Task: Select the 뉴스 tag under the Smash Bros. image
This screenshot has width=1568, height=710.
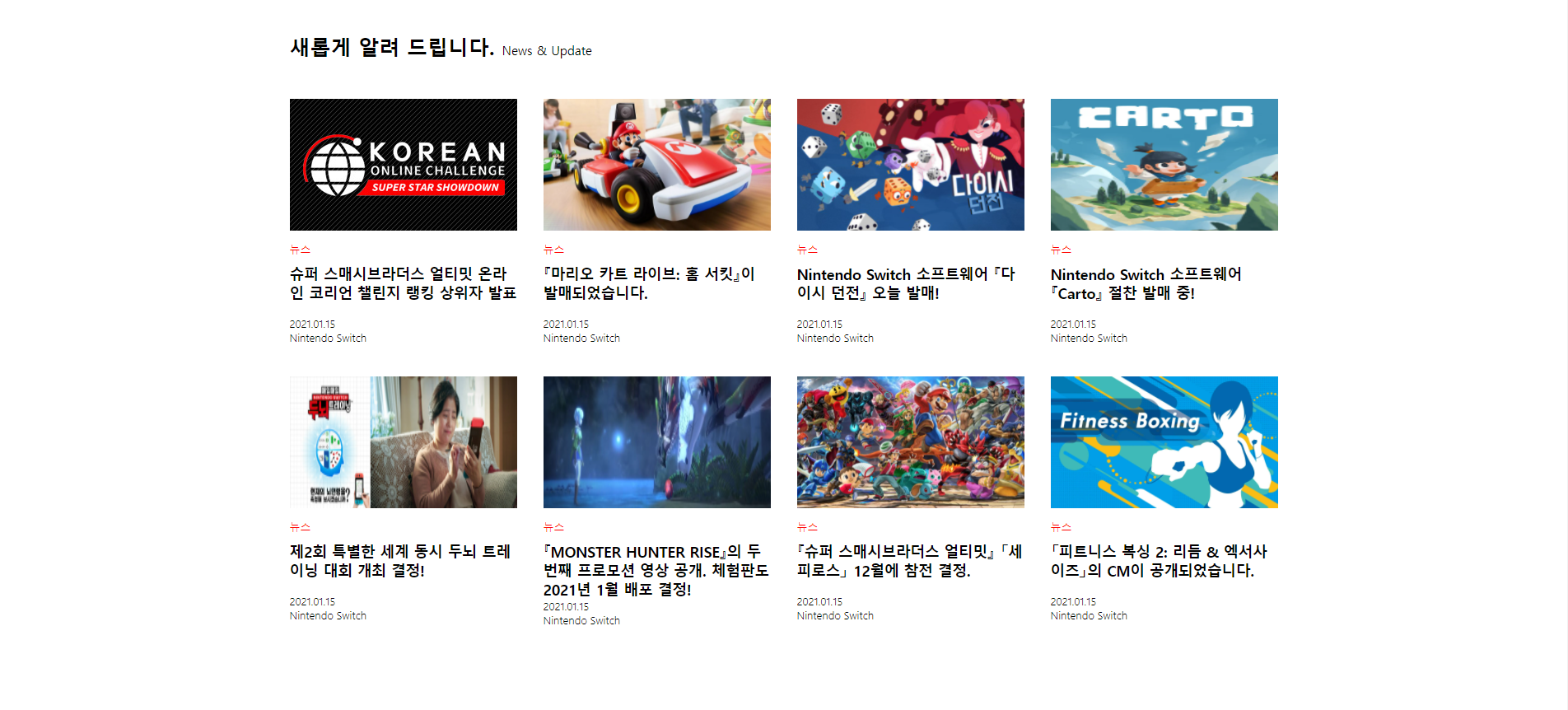Action: click(x=807, y=527)
